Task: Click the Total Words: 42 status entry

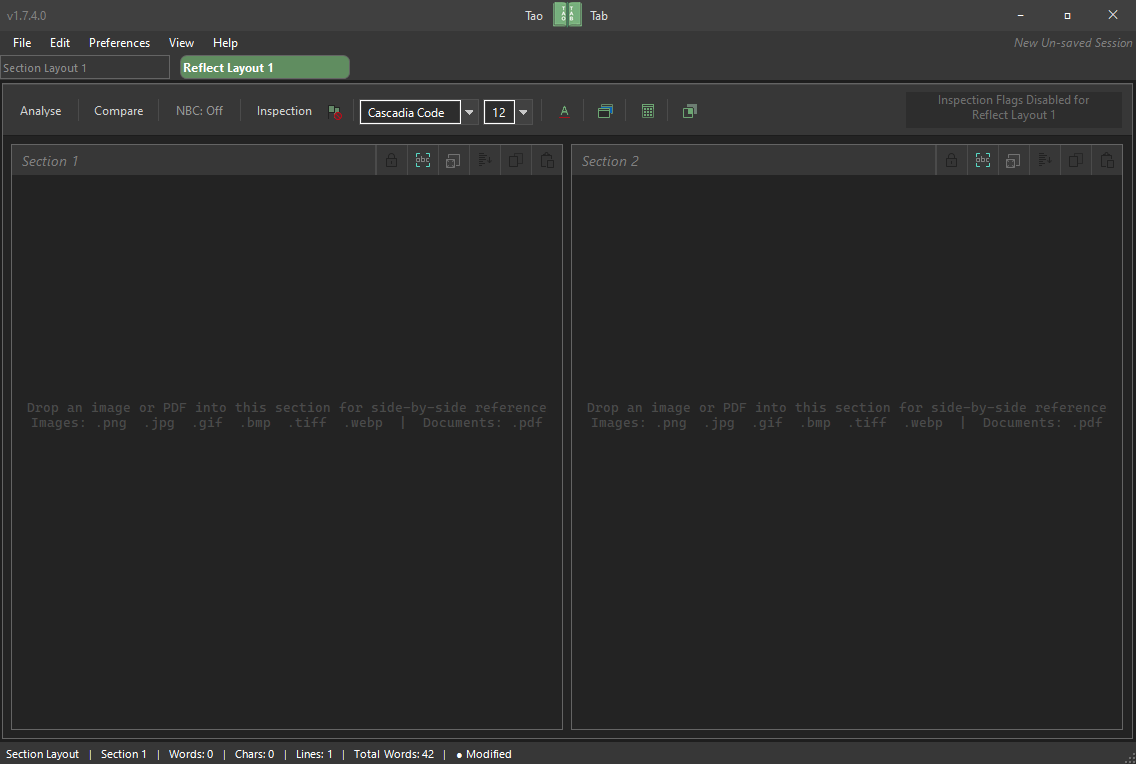Action: 393,754
